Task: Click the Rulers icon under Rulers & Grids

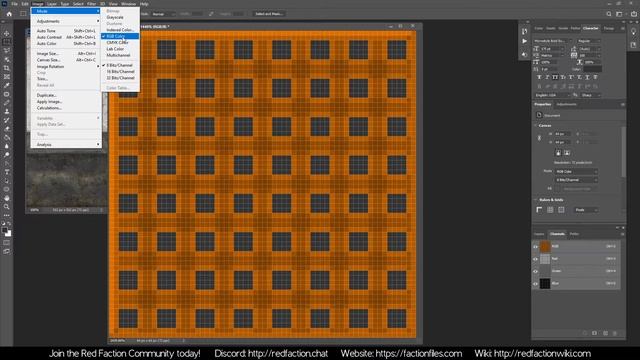Action: [539, 210]
